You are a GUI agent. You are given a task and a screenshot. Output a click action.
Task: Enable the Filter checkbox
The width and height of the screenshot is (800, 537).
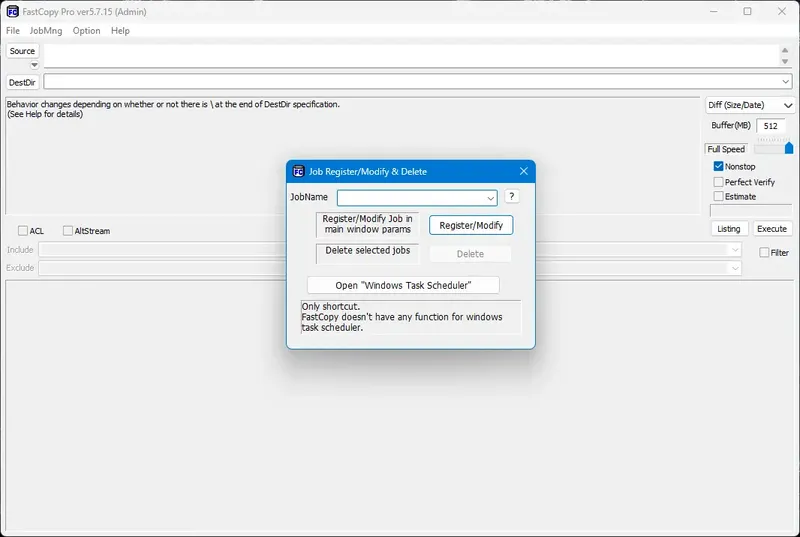pos(764,252)
